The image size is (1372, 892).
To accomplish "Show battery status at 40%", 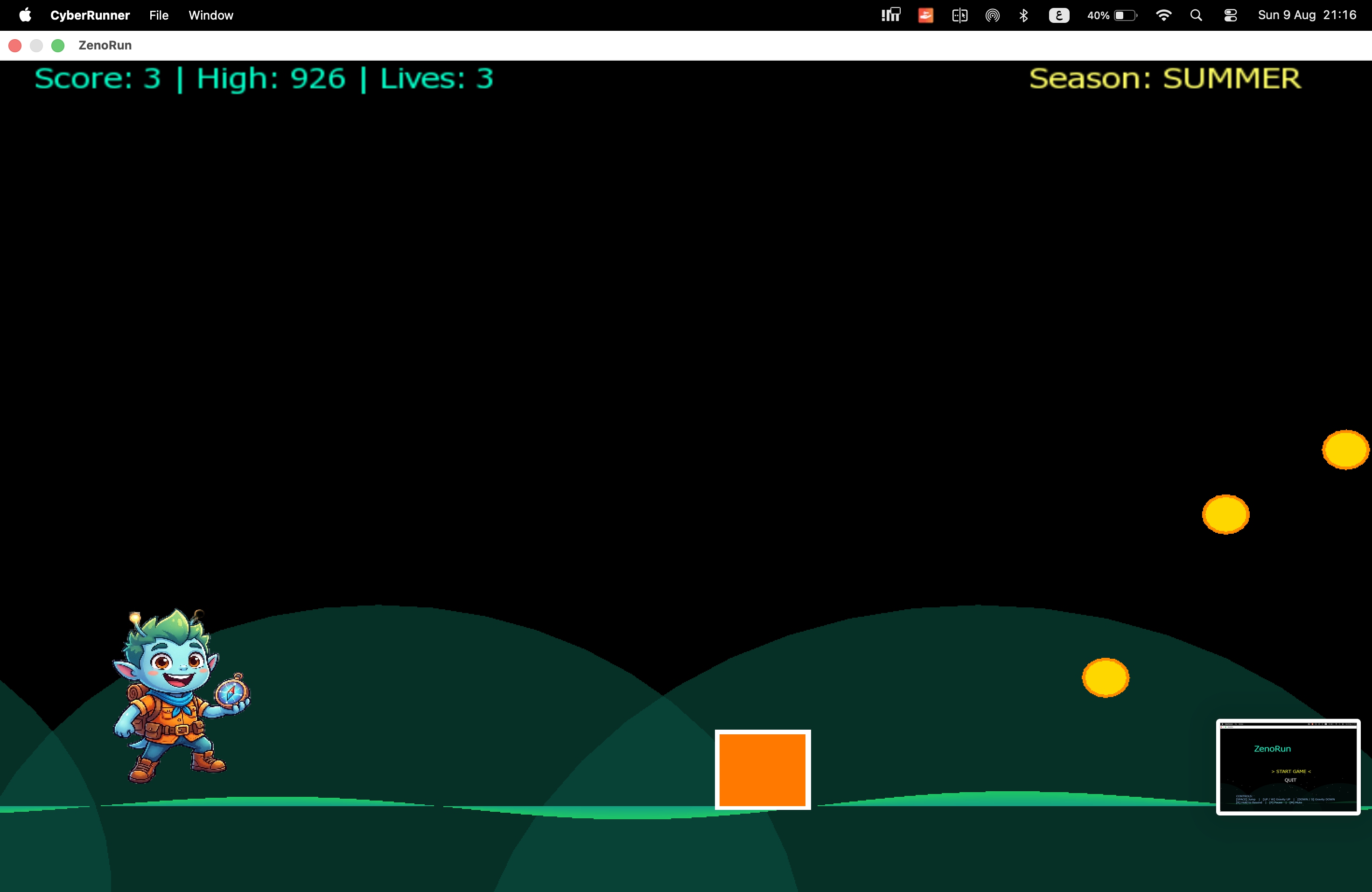I will point(1112,15).
